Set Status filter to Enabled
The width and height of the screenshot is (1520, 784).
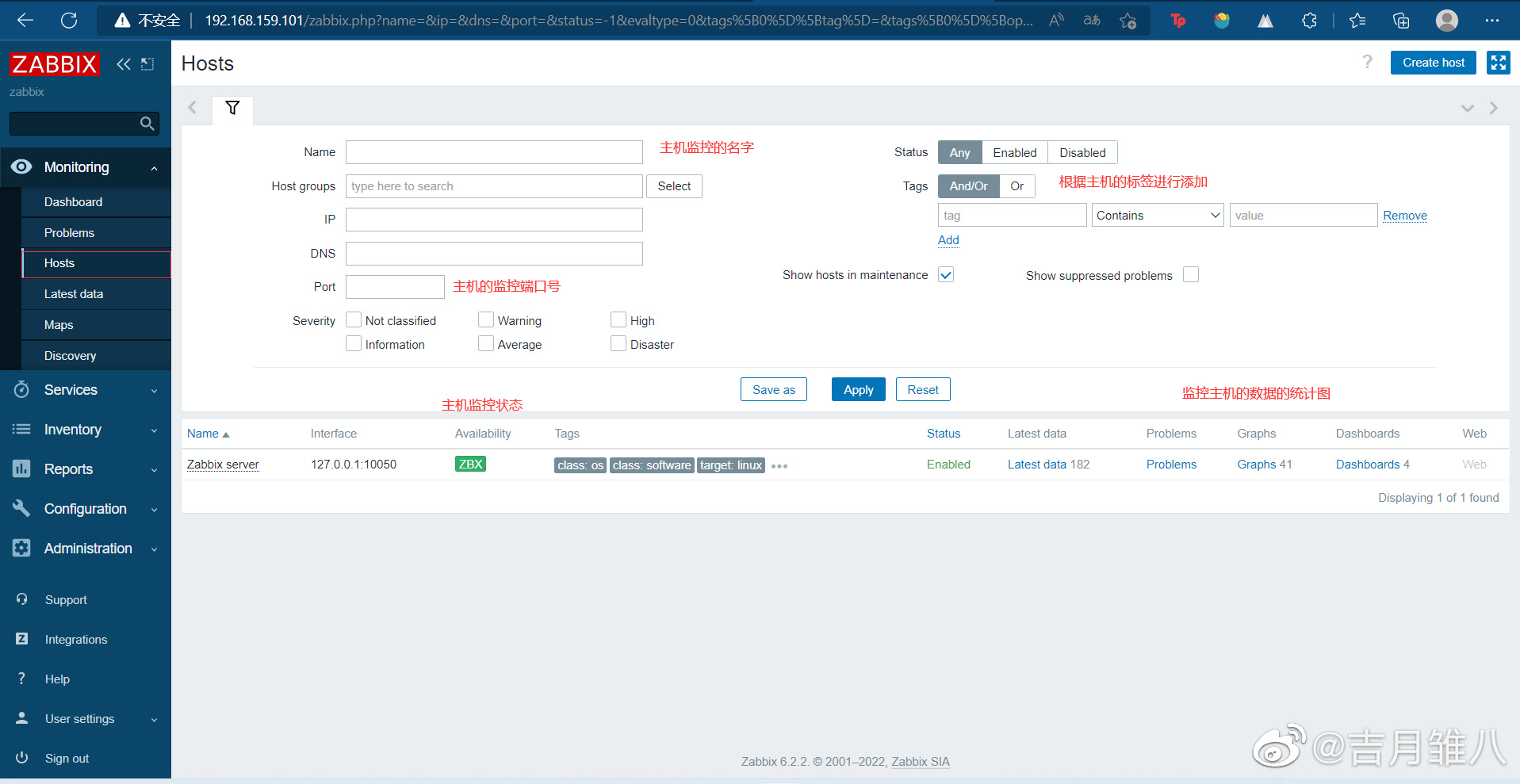click(x=1015, y=152)
